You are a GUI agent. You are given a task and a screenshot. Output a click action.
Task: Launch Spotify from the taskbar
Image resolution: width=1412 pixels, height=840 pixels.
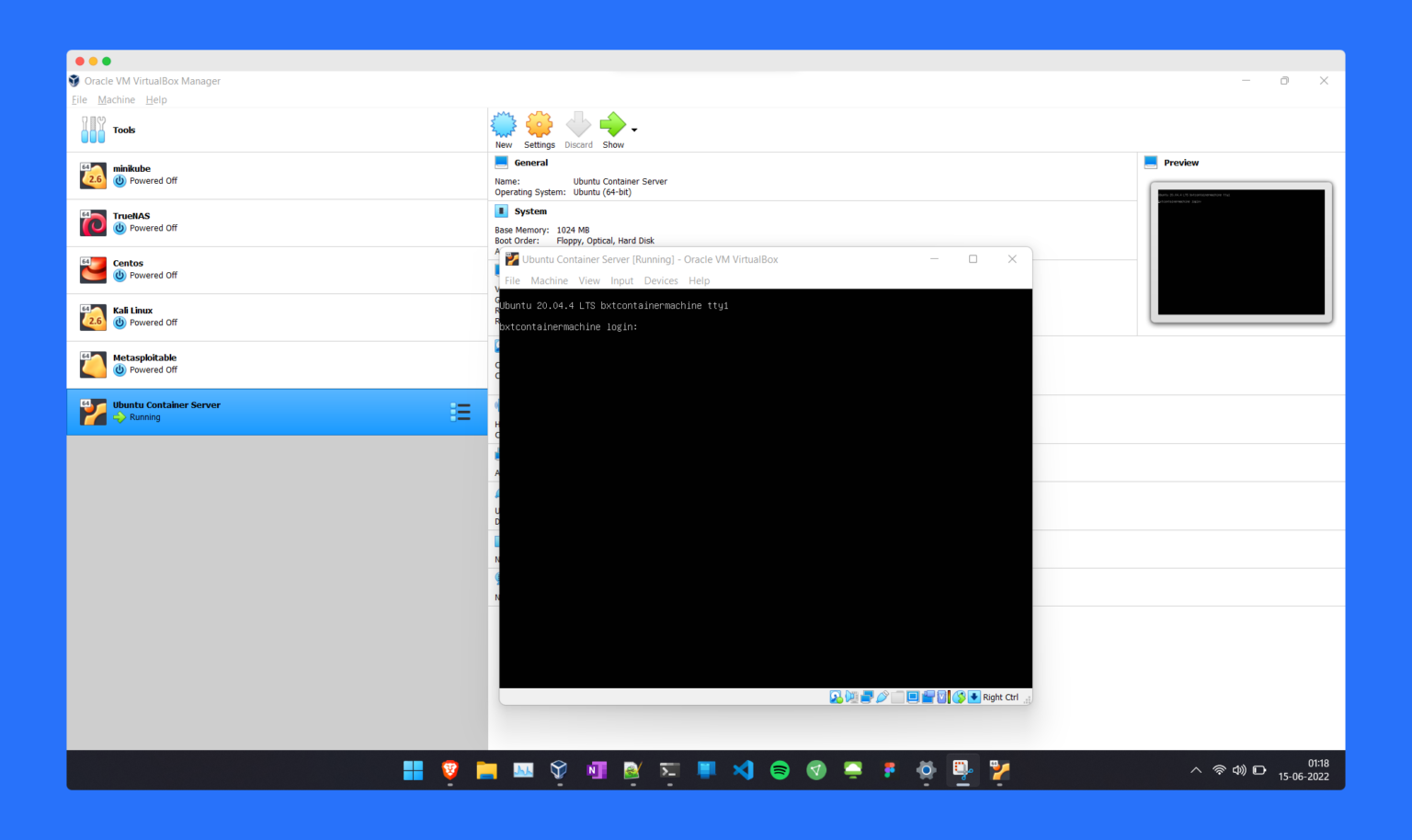(780, 771)
